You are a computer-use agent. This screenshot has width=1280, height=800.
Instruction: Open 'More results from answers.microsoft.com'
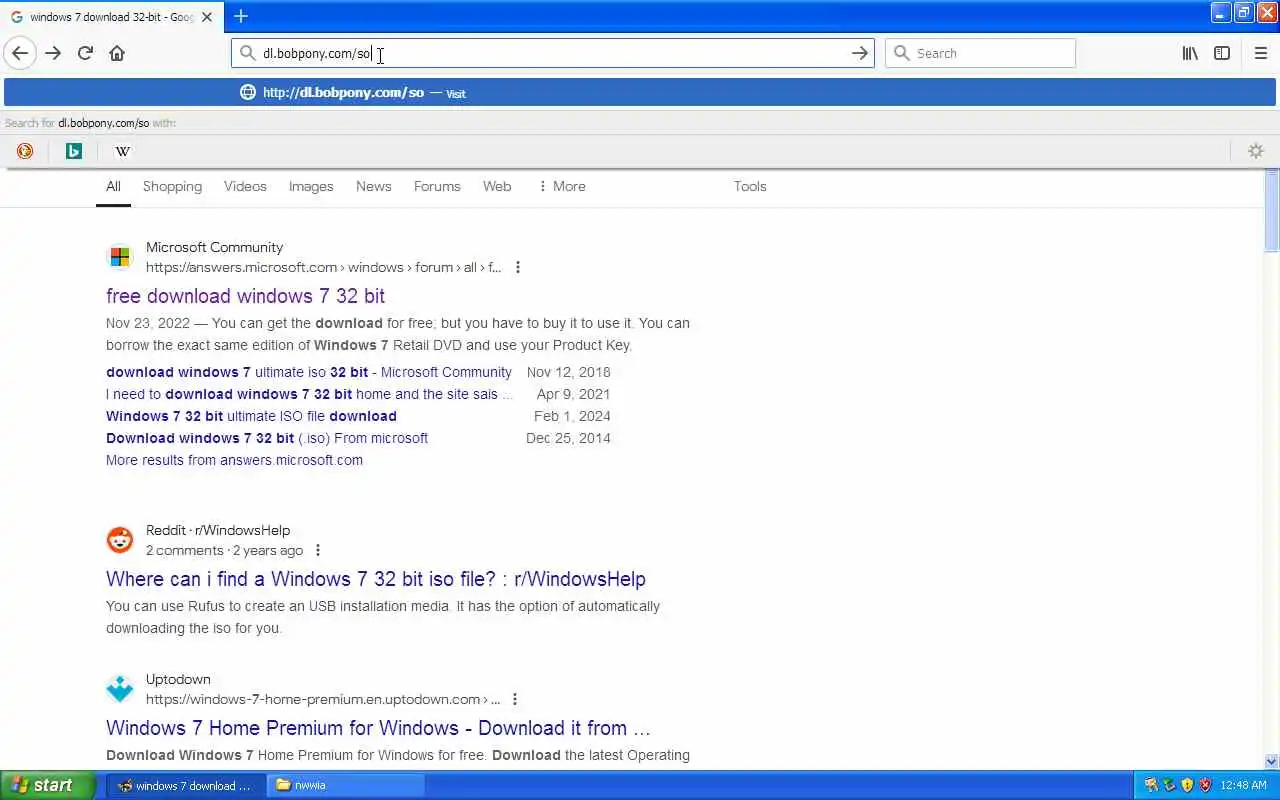(x=234, y=460)
